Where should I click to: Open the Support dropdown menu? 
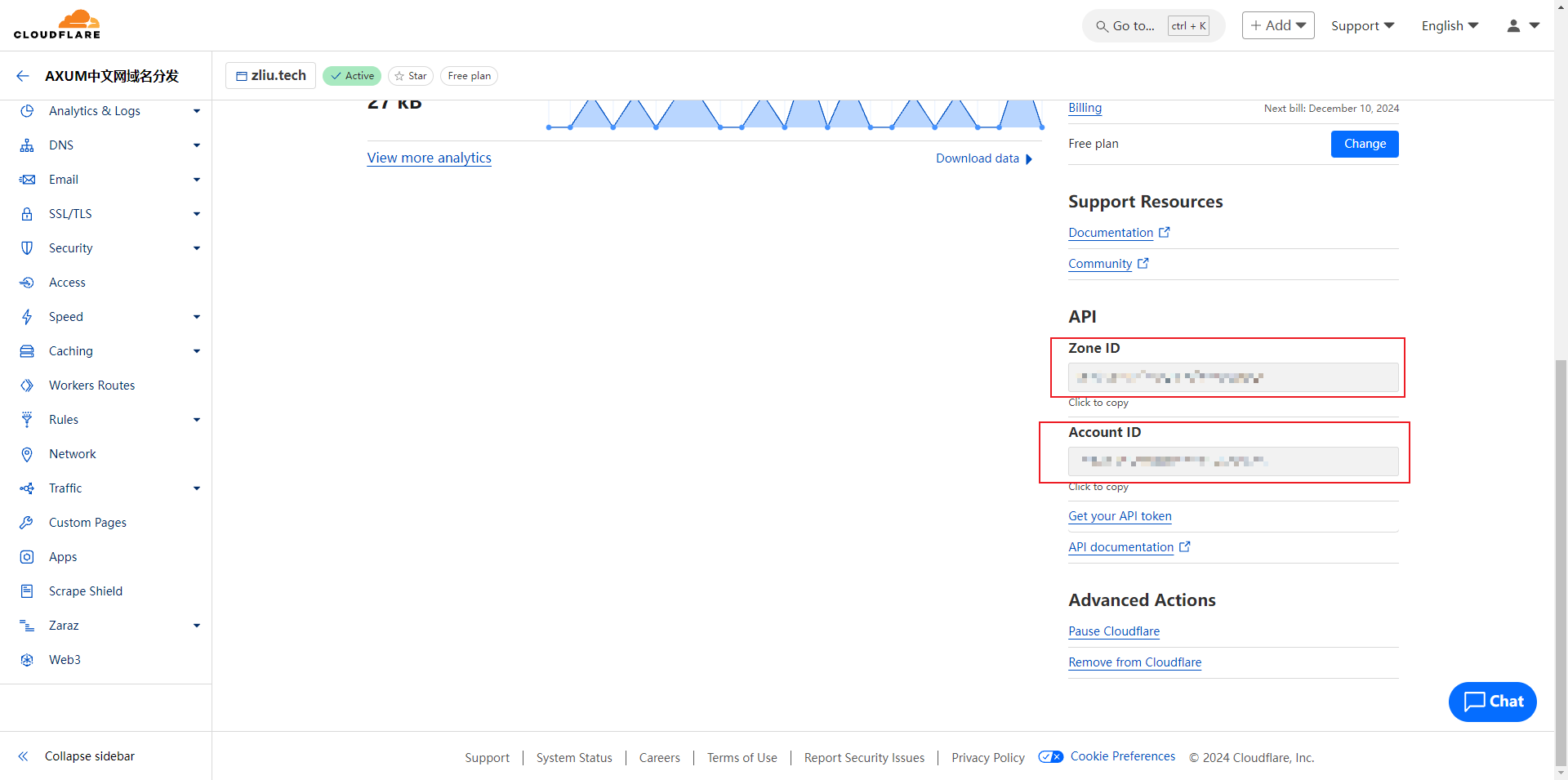point(1362,26)
